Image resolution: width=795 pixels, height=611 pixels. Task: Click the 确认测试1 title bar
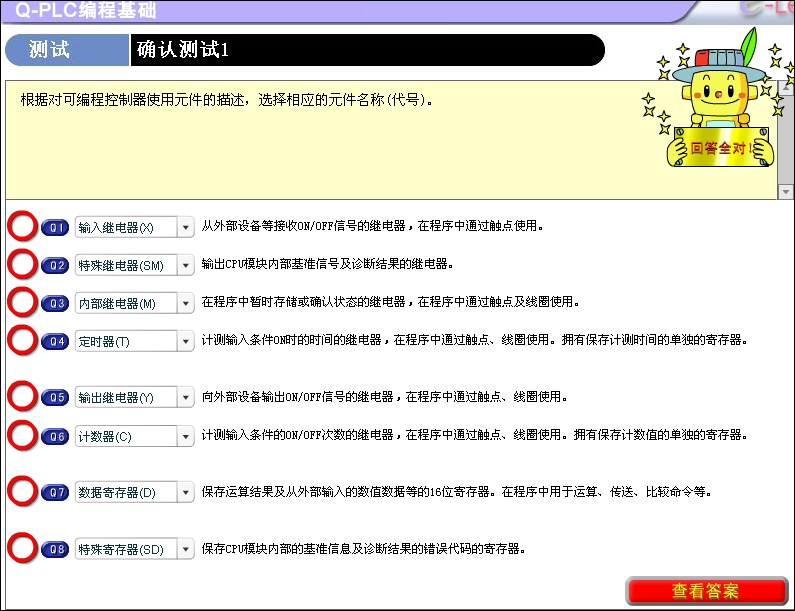(x=365, y=50)
